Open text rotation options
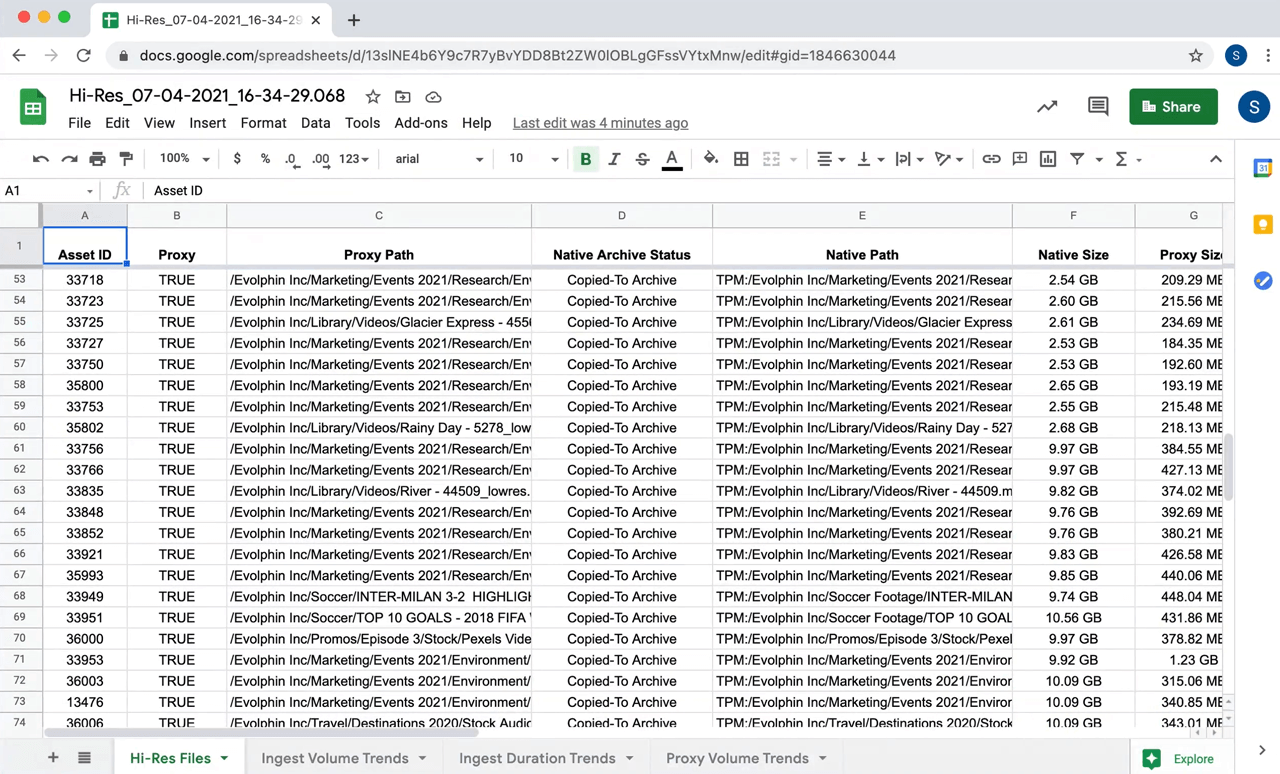This screenshot has width=1280, height=774. (x=948, y=159)
